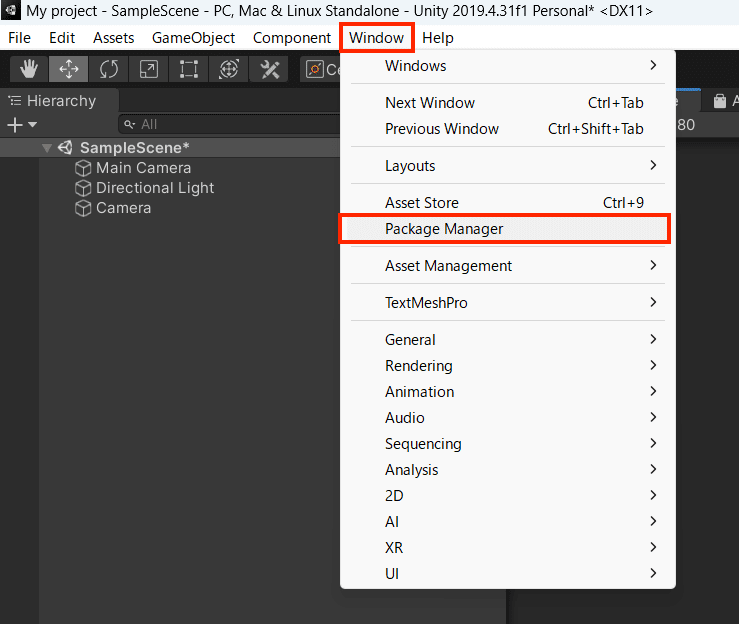739x624 pixels.
Task: Select the Camera object in Hierarchy
Action: (x=123, y=208)
